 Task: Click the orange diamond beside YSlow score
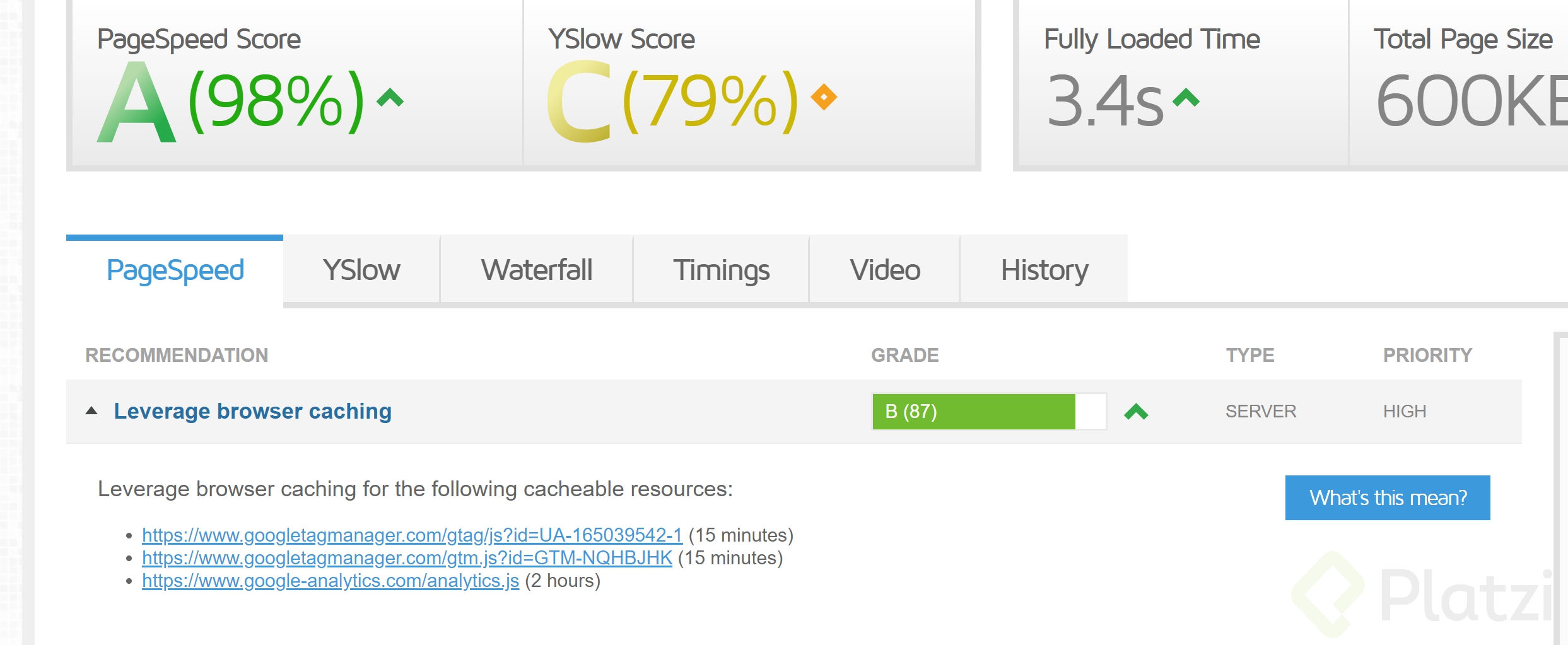click(824, 97)
